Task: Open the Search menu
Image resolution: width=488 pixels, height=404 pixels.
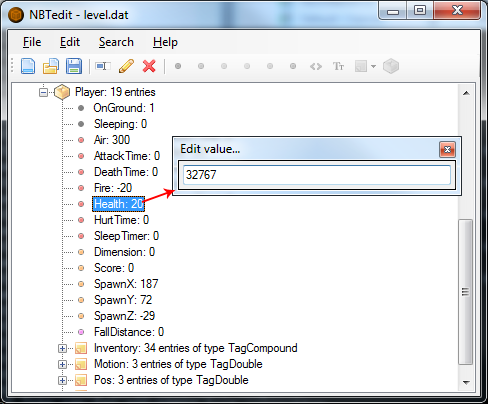Action: (x=116, y=42)
